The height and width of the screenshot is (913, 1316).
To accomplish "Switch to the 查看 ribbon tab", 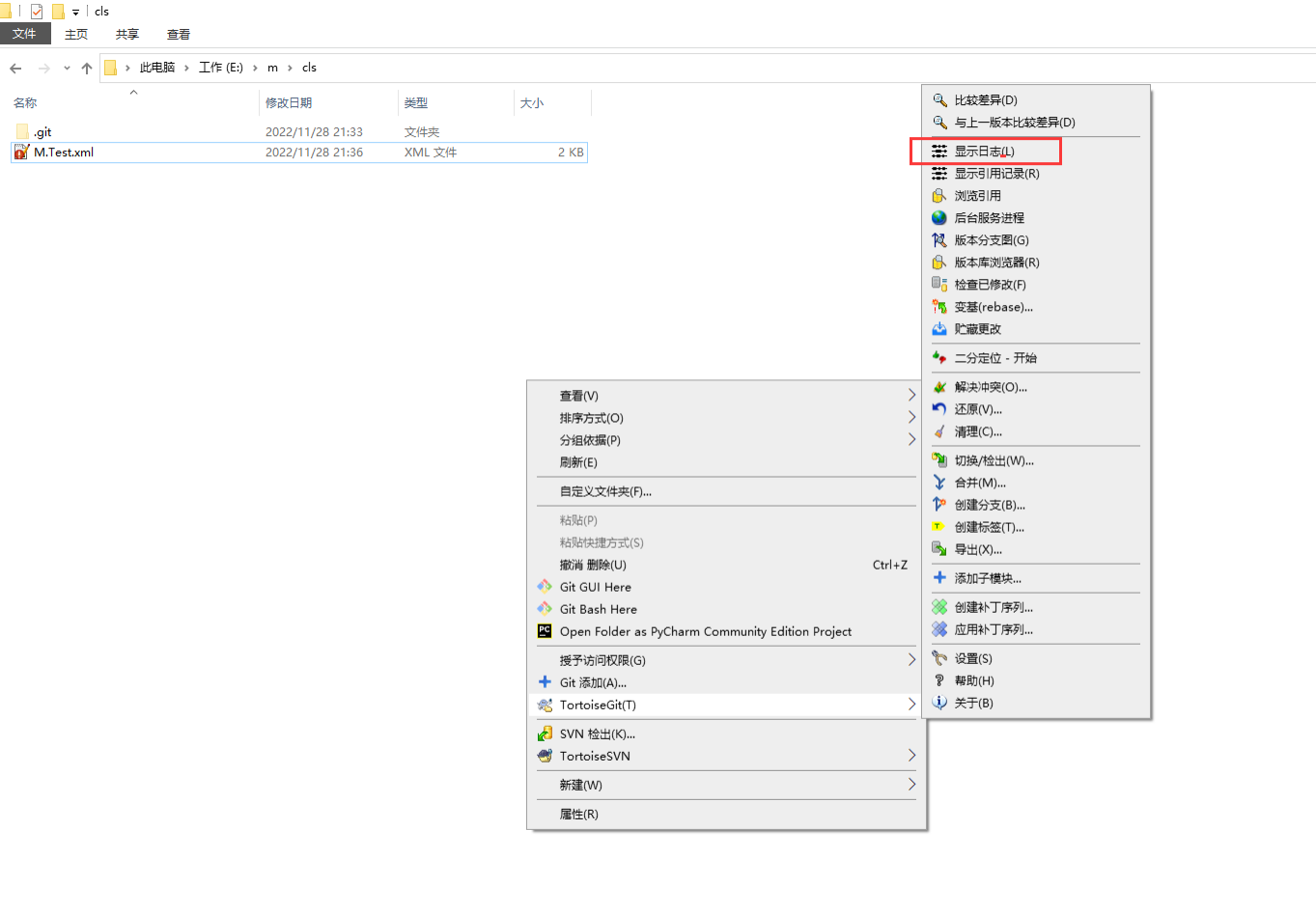I will click(178, 33).
